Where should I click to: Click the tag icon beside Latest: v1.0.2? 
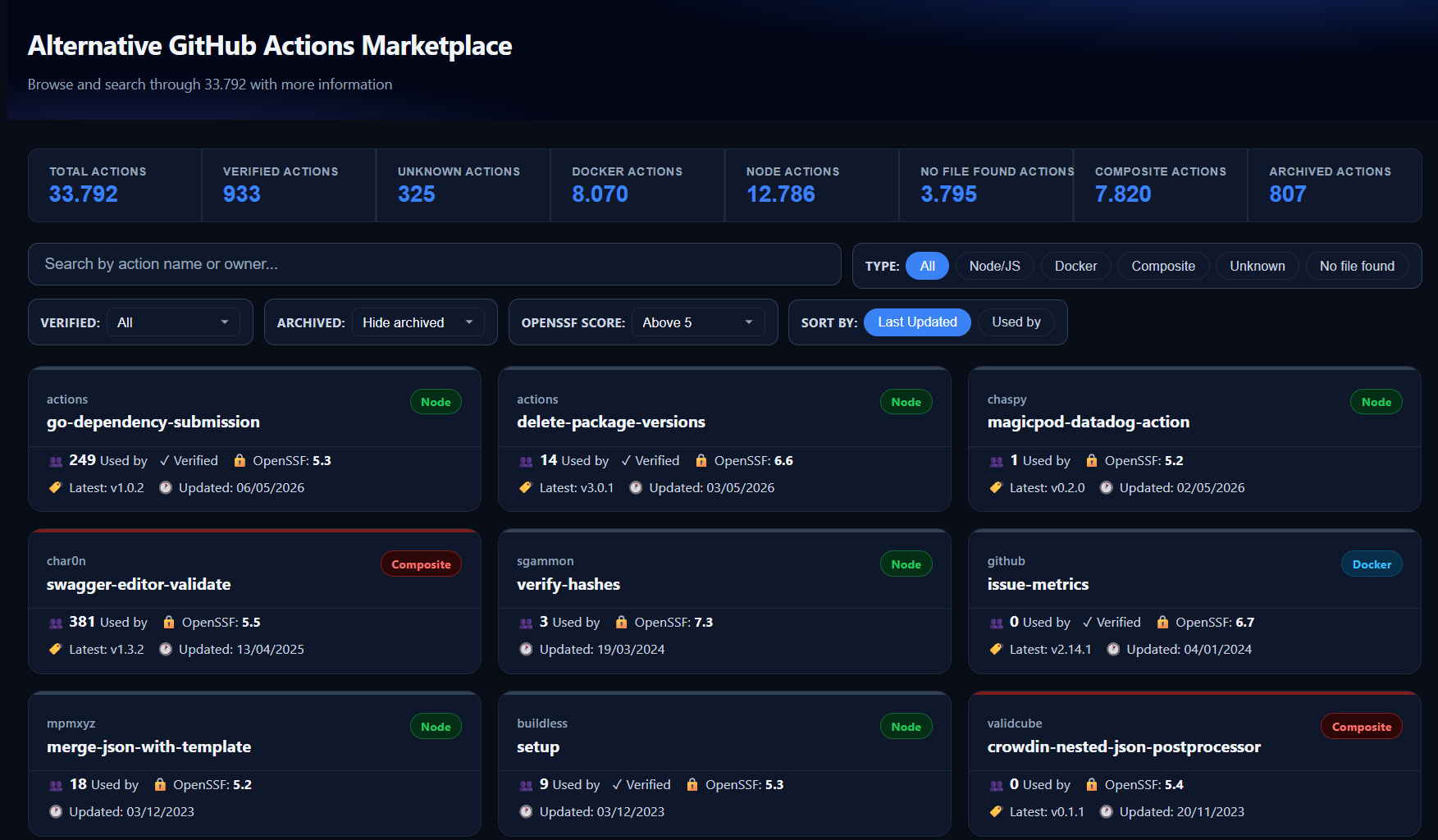[x=56, y=488]
